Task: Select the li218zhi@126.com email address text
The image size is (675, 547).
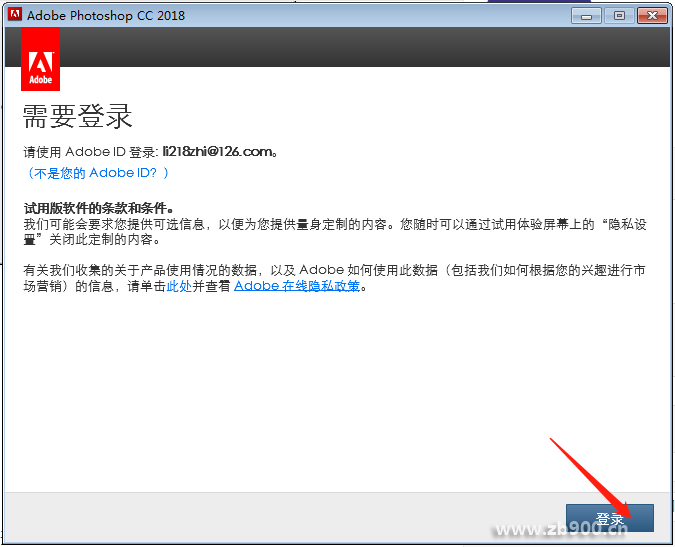Action: click(x=218, y=152)
